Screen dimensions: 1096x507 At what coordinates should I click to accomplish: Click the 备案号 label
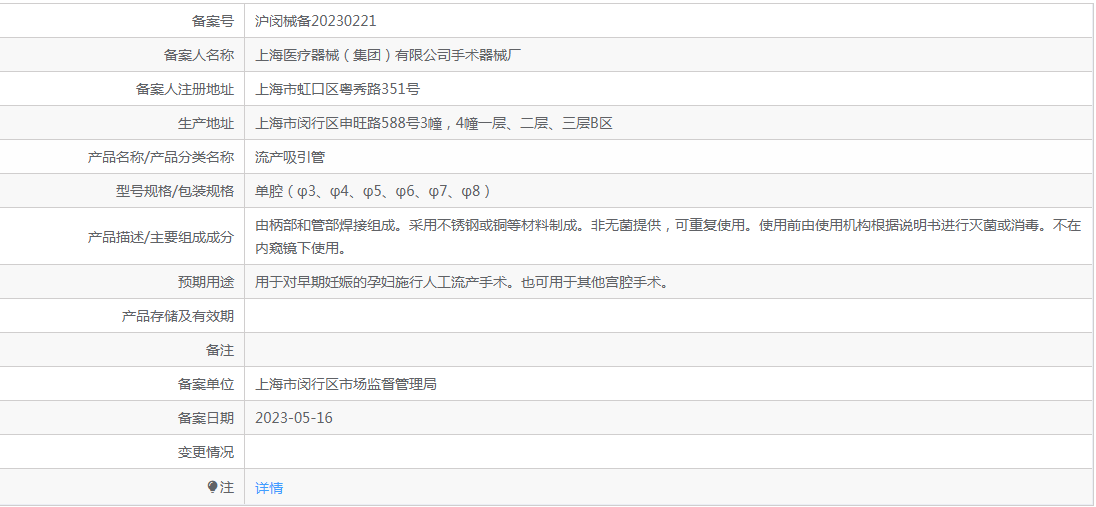pyautogui.click(x=212, y=21)
